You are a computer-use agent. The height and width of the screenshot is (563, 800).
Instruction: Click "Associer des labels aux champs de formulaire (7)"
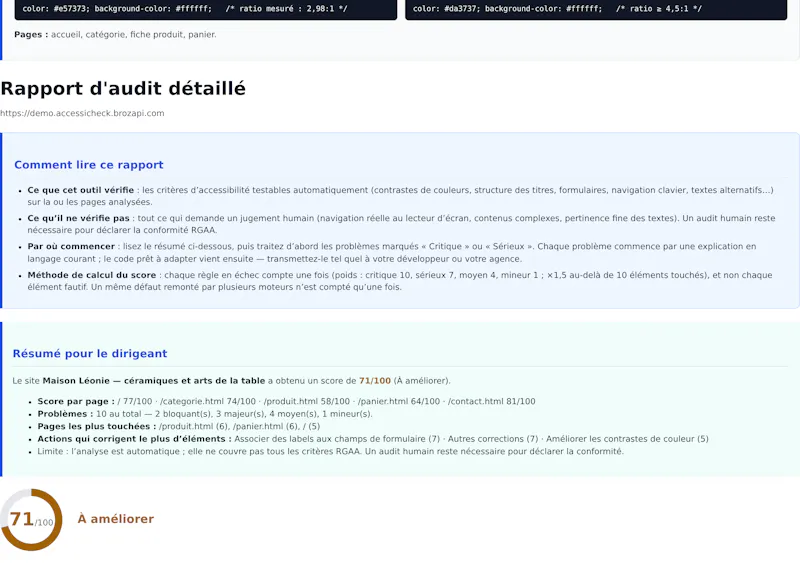[x=337, y=439]
